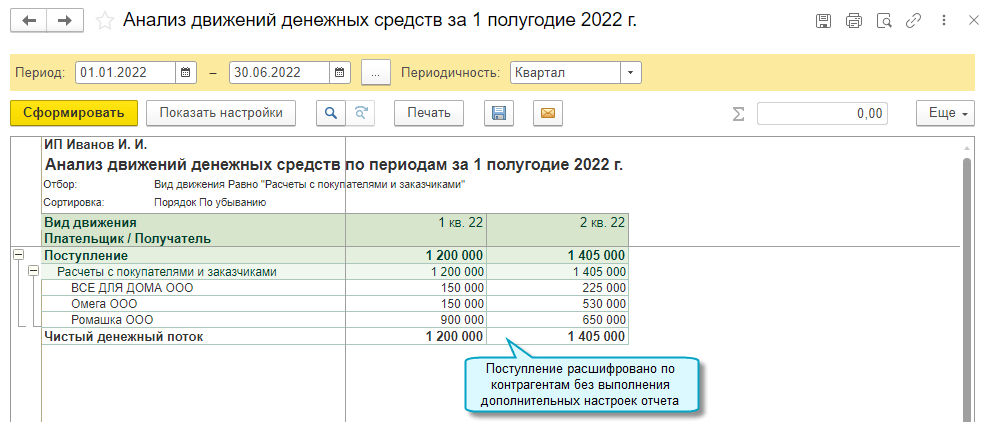The height and width of the screenshot is (422, 994).
Task: Click Показать настройки button
Action: pyautogui.click(x=221, y=113)
